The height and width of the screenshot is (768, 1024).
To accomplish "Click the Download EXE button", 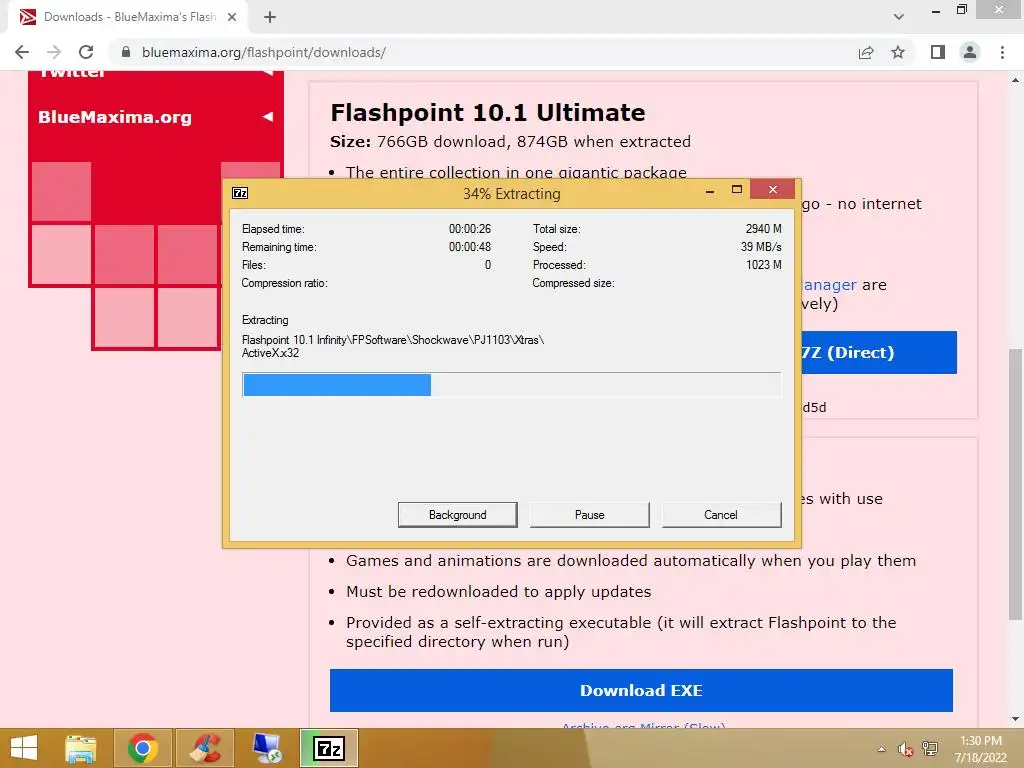I will [x=641, y=690].
